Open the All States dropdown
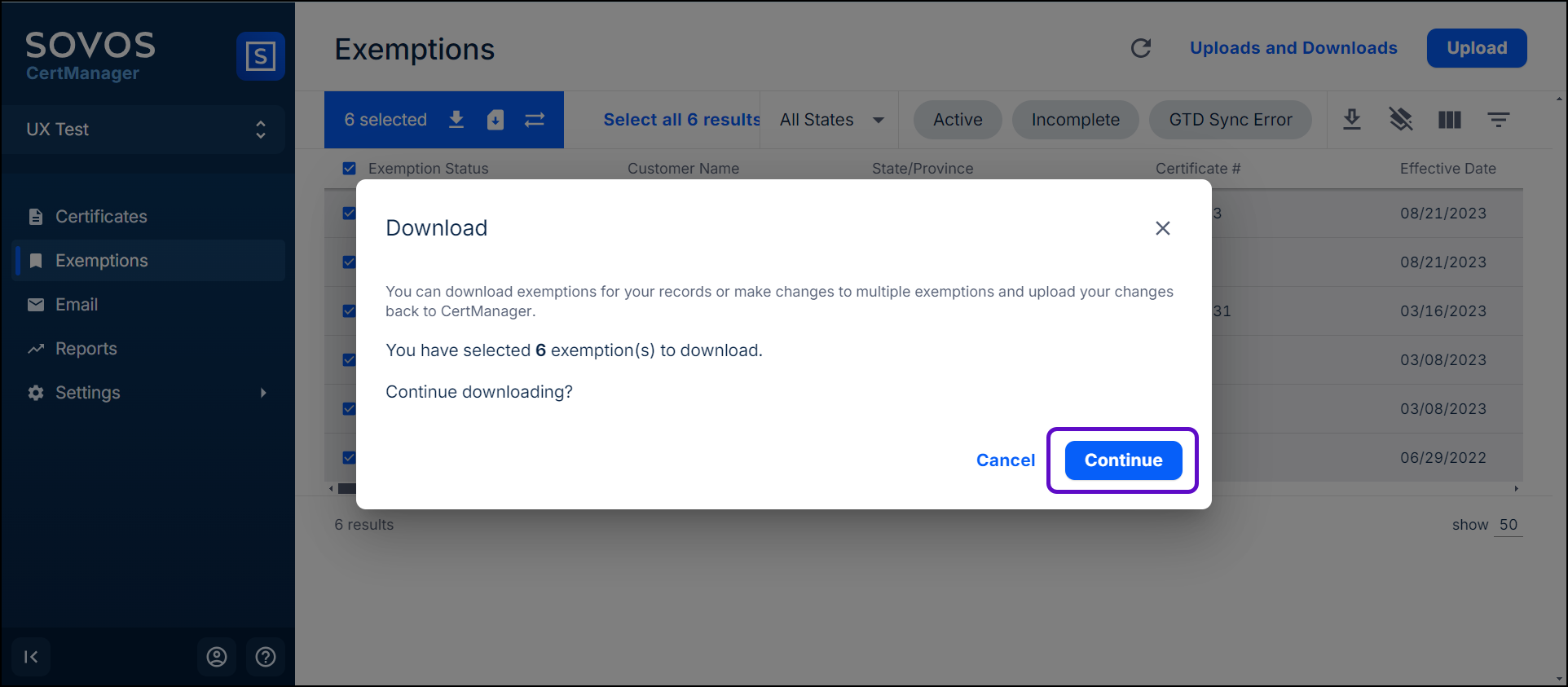Viewport: 1568px width, 687px height. point(830,120)
